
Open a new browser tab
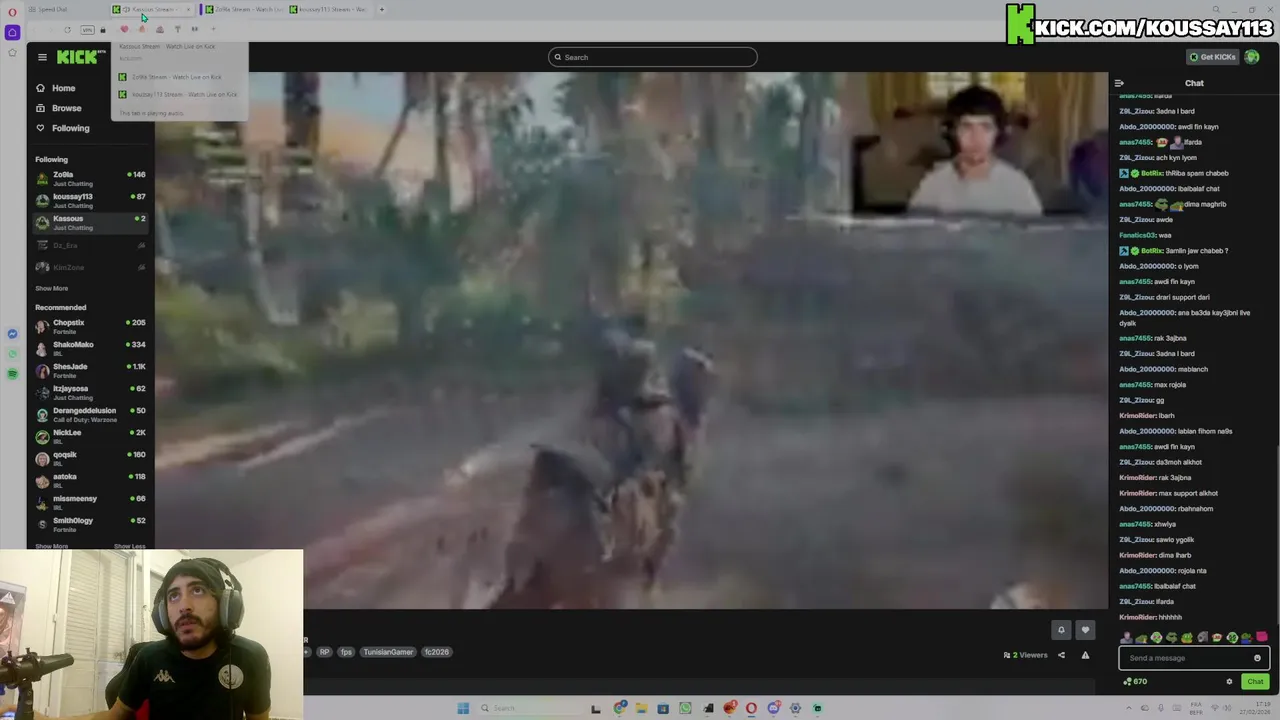point(381,9)
